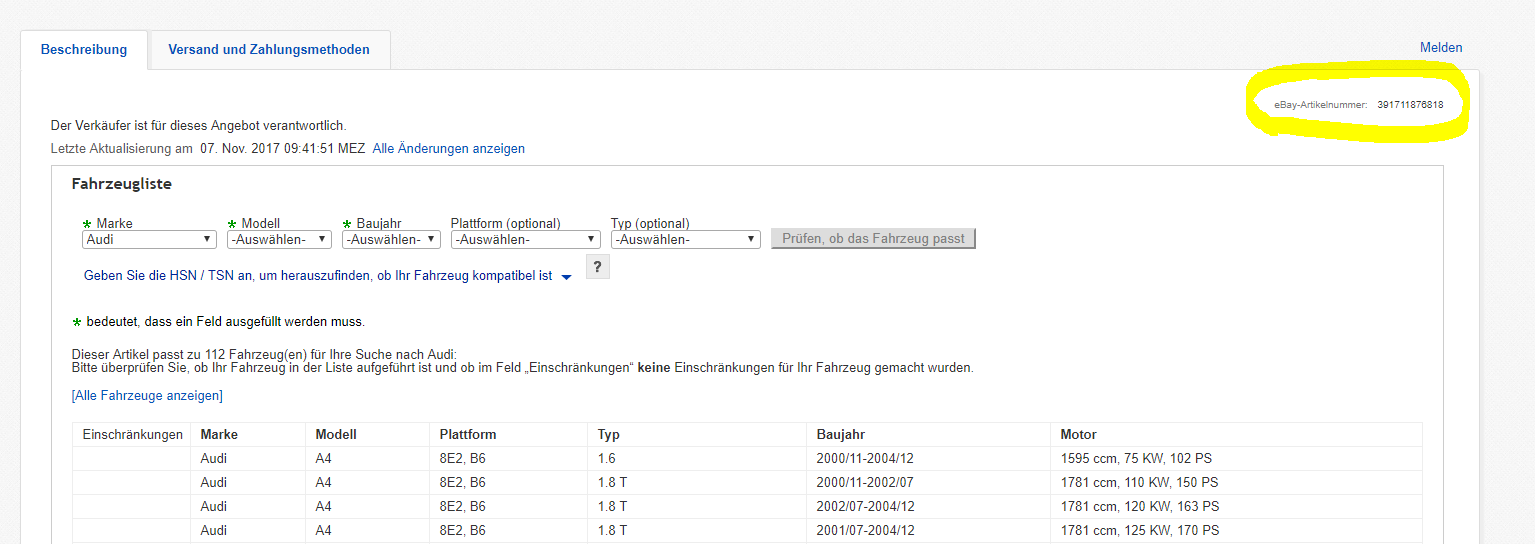
Task: Expand the HSN / TSN blue arrow
Action: (566, 277)
